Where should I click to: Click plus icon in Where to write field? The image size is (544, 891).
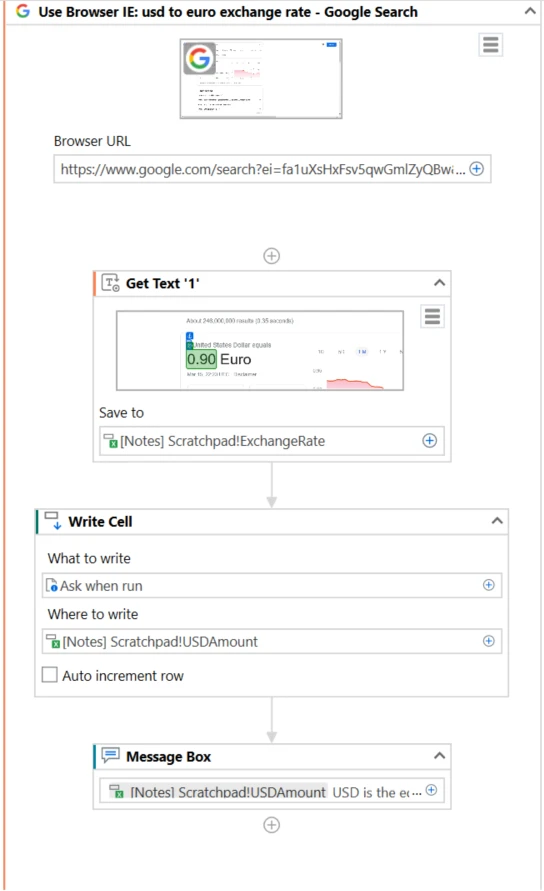pyautogui.click(x=488, y=641)
